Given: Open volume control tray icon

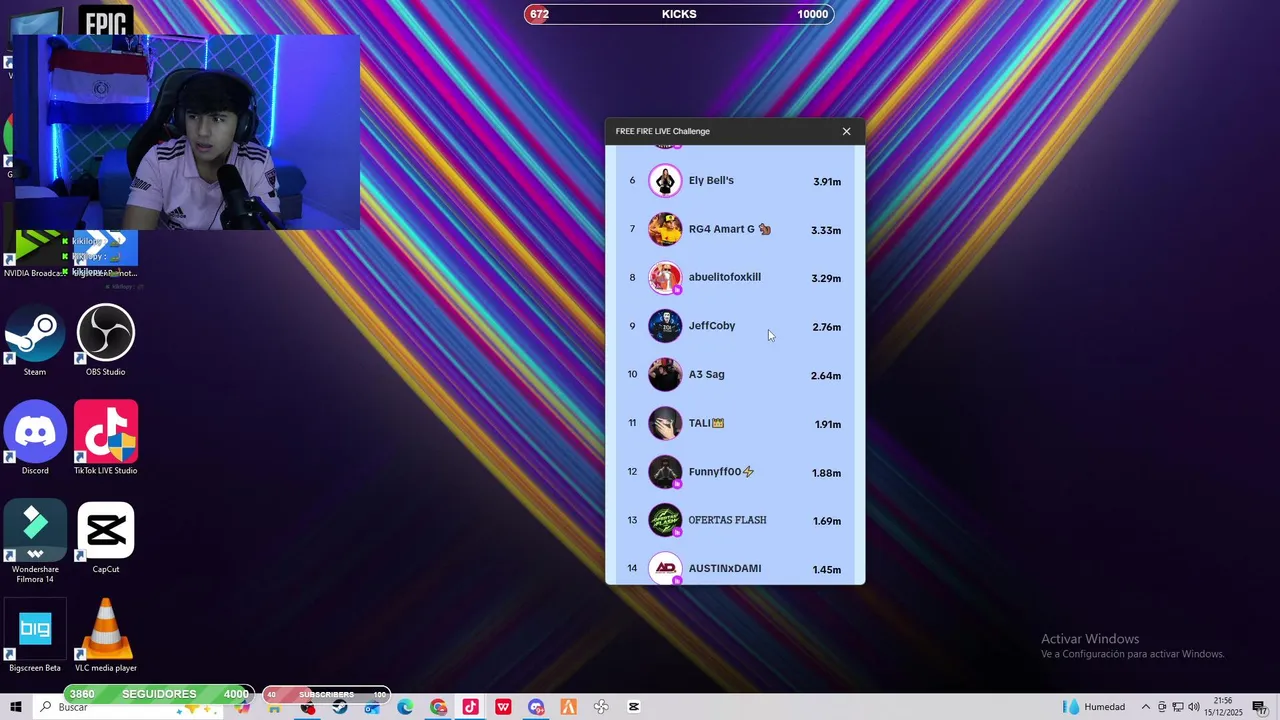Looking at the screenshot, I should coord(1194,707).
